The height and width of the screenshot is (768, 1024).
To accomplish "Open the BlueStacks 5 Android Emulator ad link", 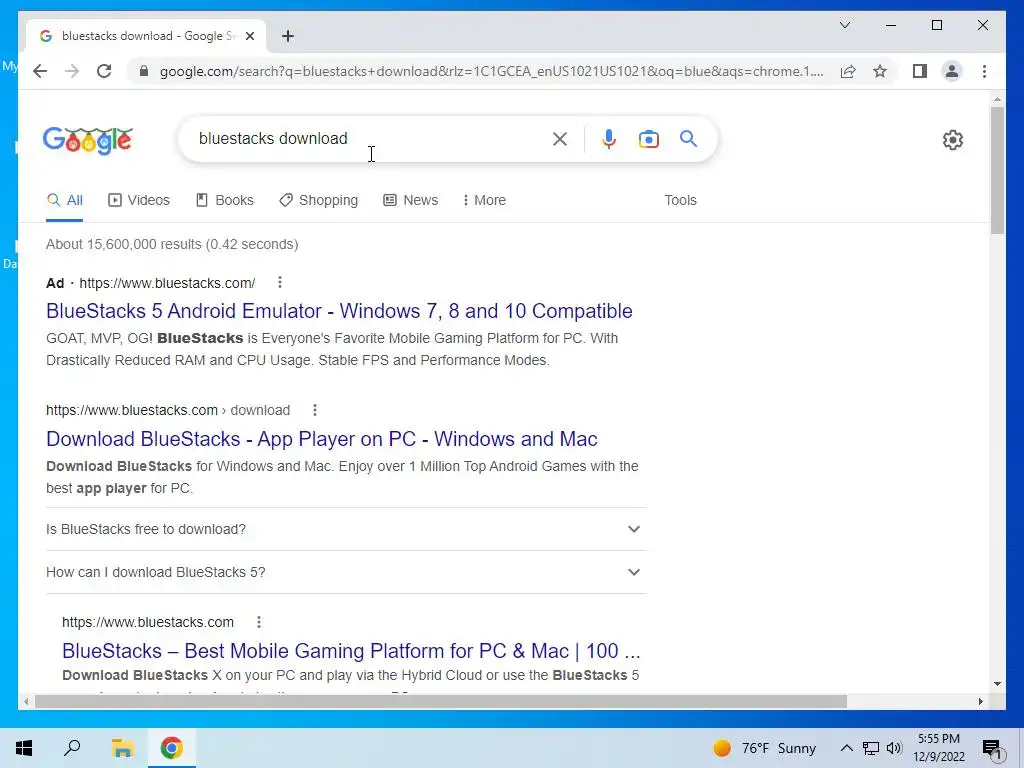I will [339, 311].
